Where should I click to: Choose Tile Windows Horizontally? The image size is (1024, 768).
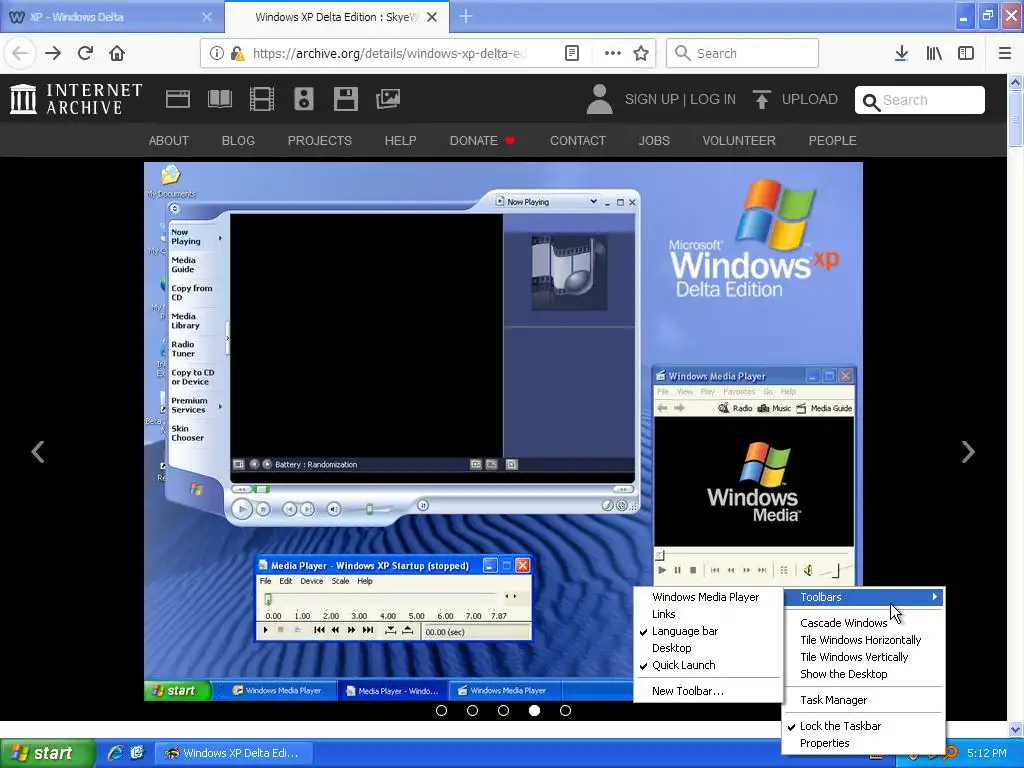863,640
